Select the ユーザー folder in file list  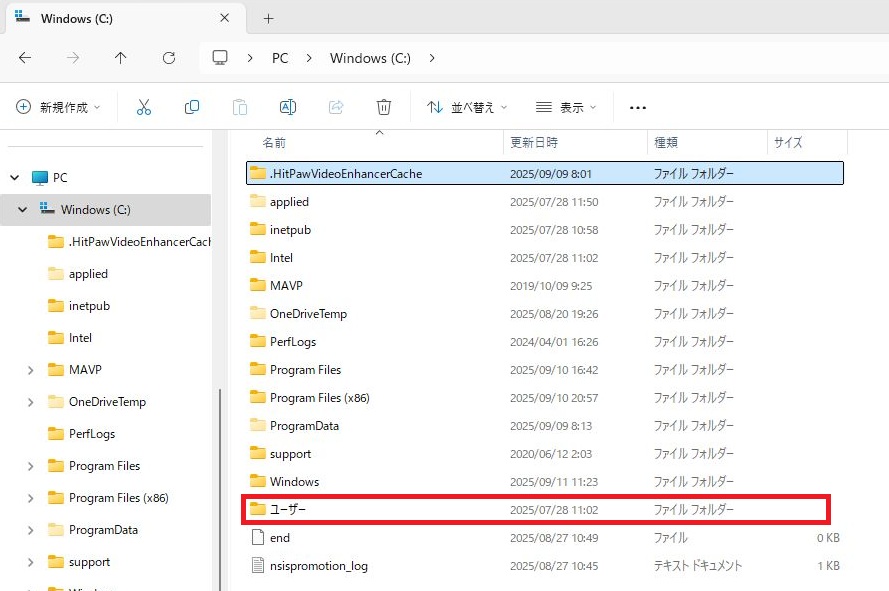click(x=288, y=510)
